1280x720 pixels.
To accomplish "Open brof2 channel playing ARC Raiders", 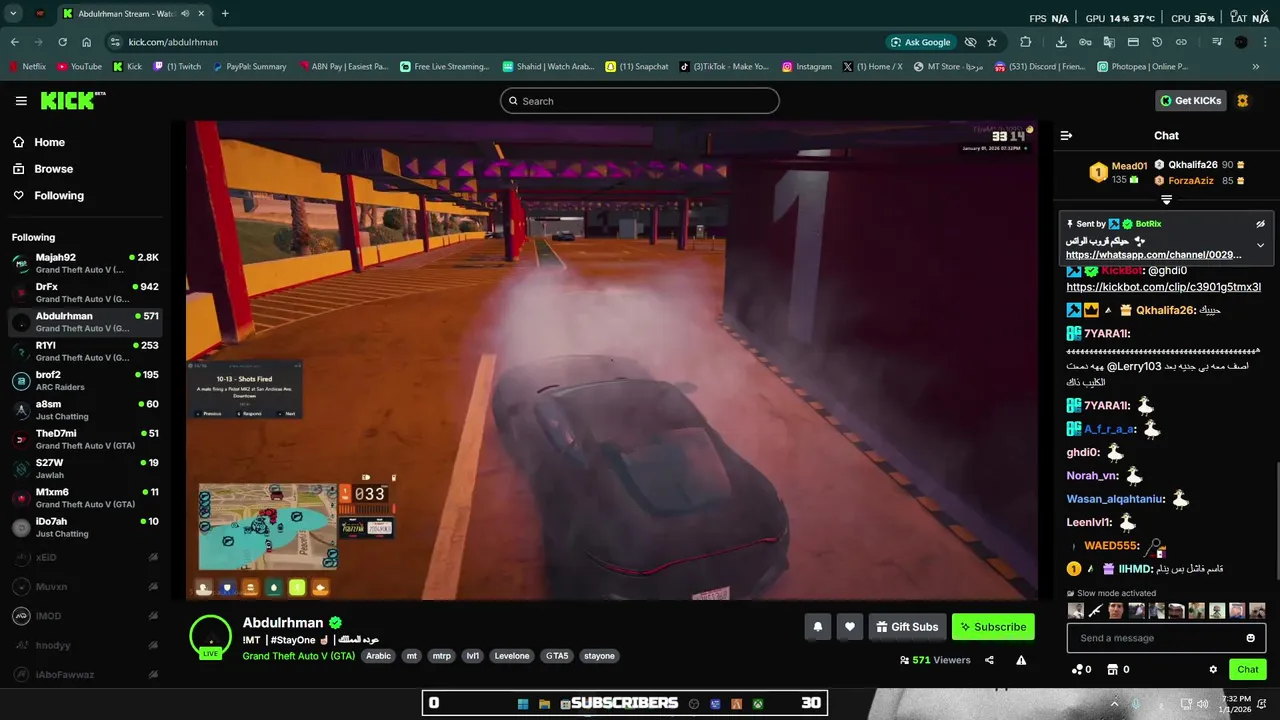I will coord(85,381).
